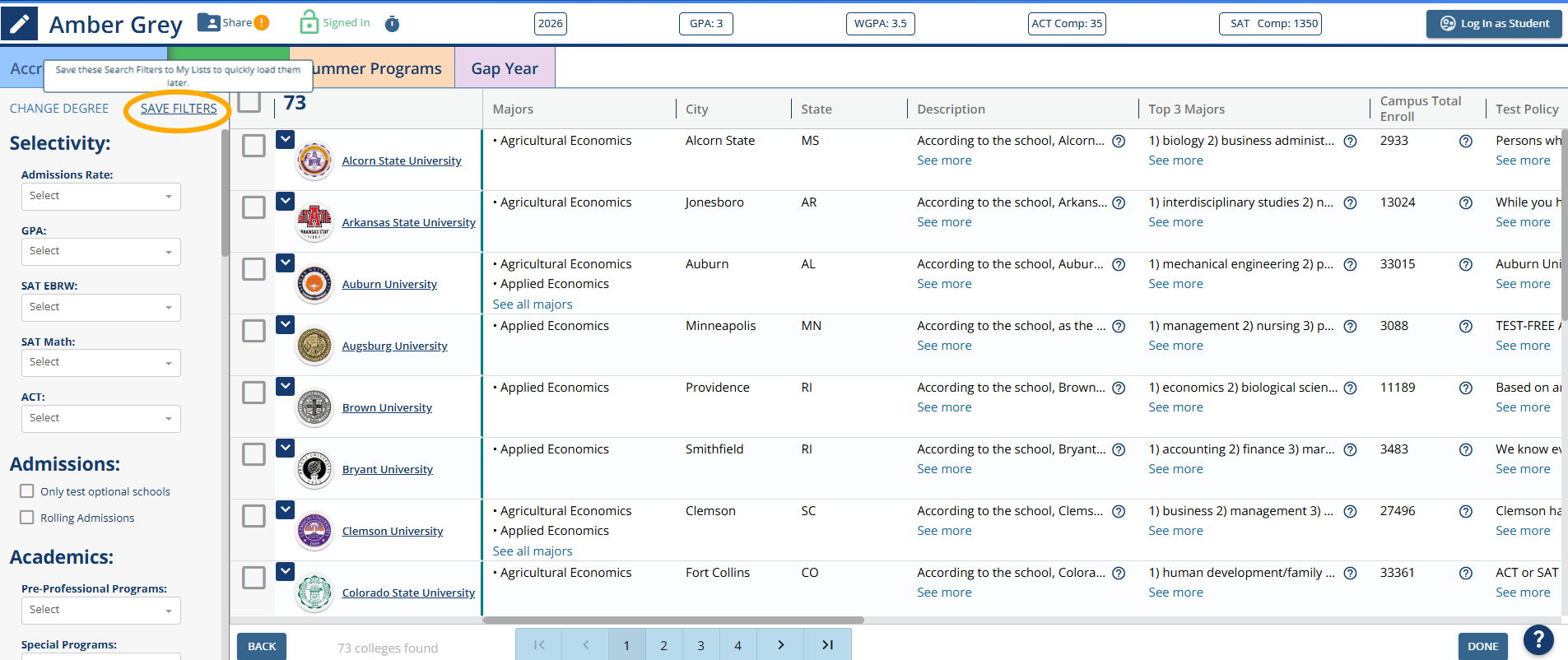Open Top 3 Majors info icon for Alcorn State

(1350, 141)
